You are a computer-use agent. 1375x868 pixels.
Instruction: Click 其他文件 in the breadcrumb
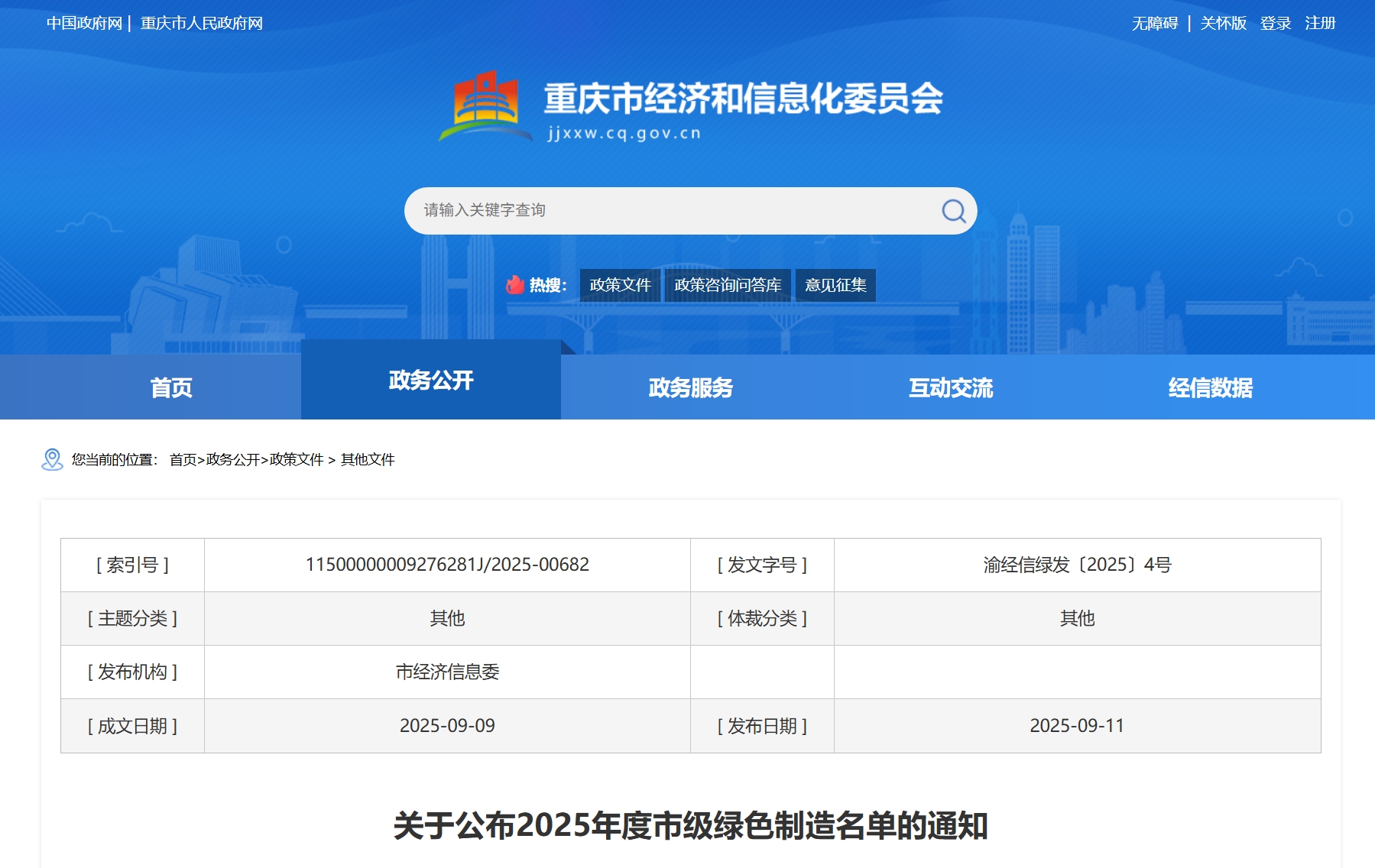368,459
